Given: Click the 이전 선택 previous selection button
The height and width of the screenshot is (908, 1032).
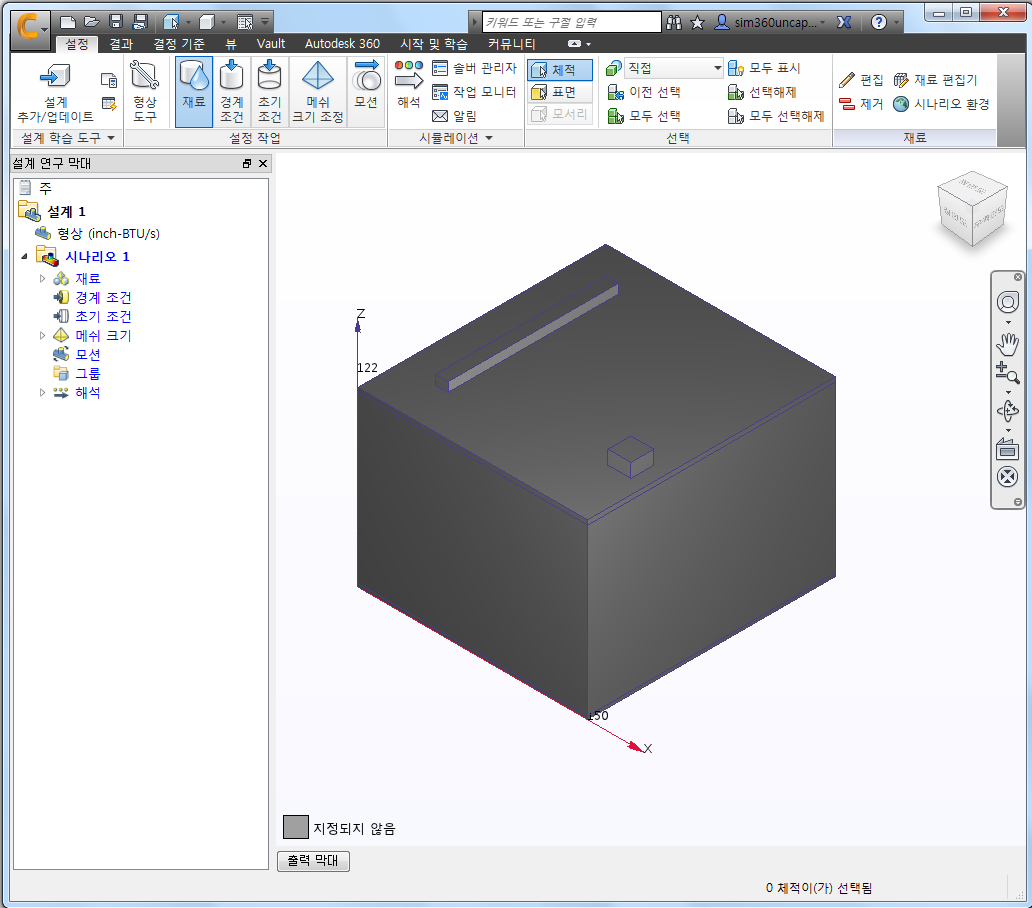Looking at the screenshot, I should pos(644,92).
